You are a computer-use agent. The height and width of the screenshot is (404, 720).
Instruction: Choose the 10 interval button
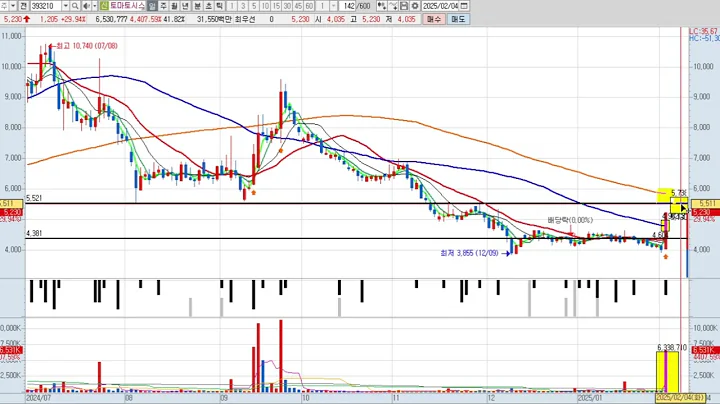pos(265,6)
